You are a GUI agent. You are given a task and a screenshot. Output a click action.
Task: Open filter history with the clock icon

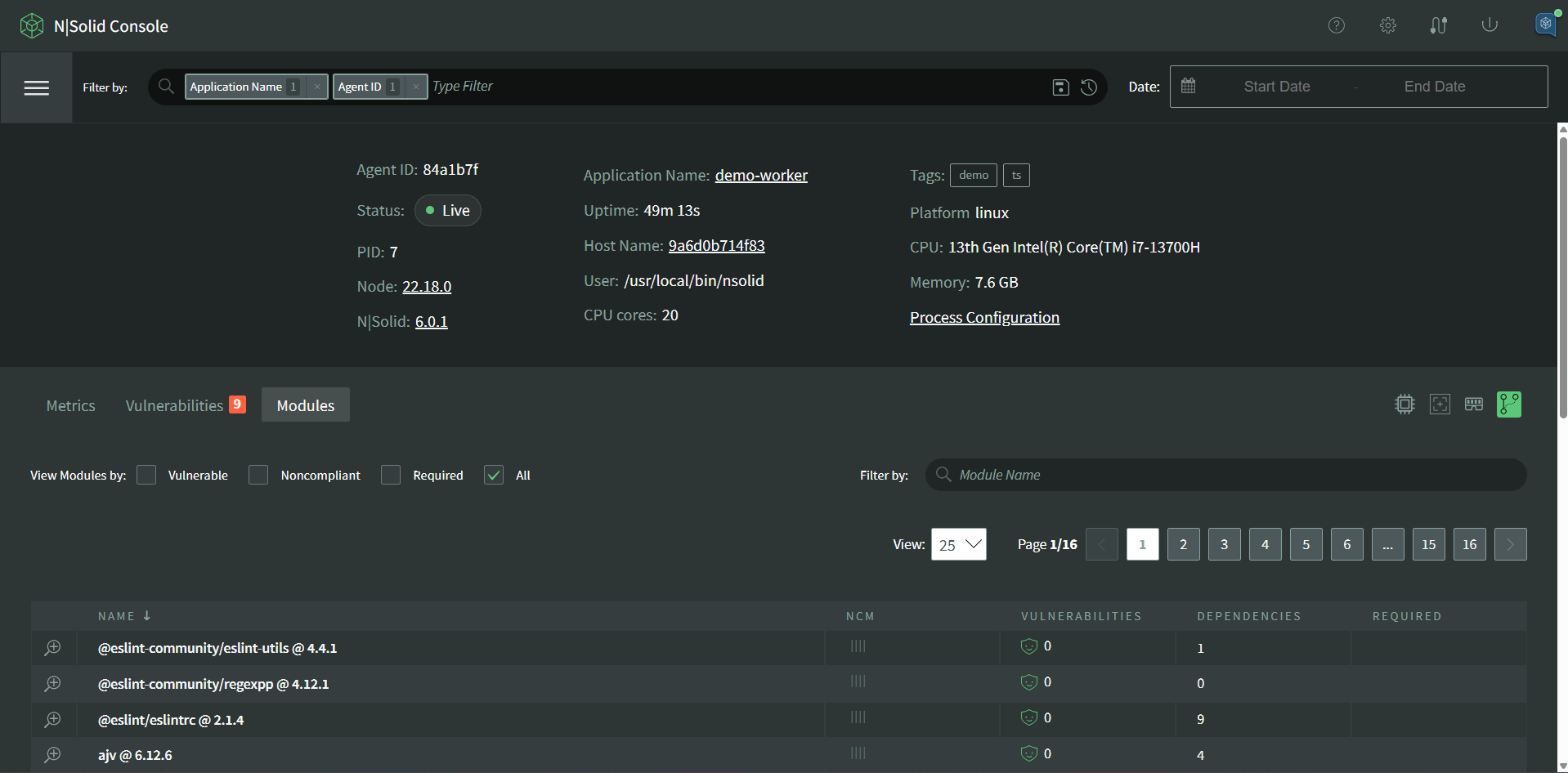(1088, 87)
